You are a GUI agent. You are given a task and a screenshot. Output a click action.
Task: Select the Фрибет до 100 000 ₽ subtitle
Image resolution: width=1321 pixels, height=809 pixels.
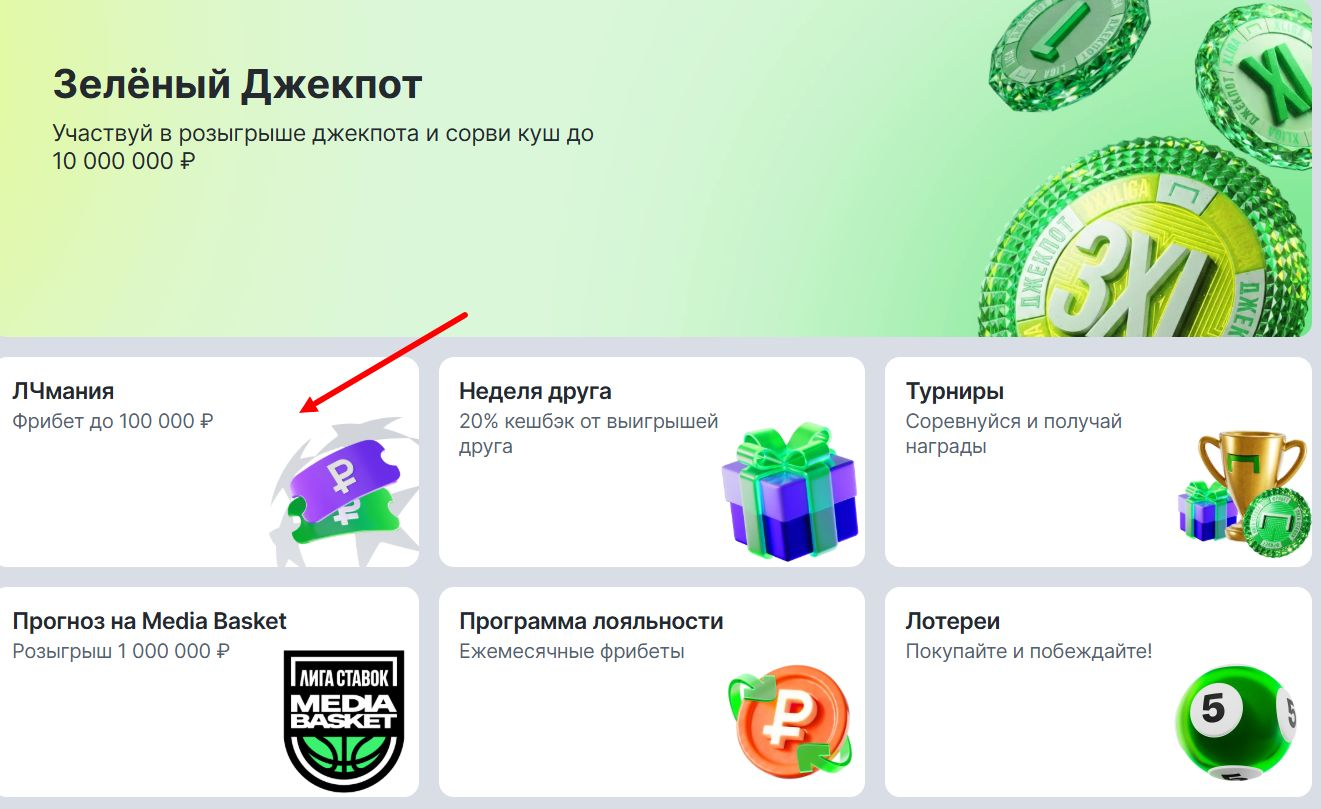(113, 422)
